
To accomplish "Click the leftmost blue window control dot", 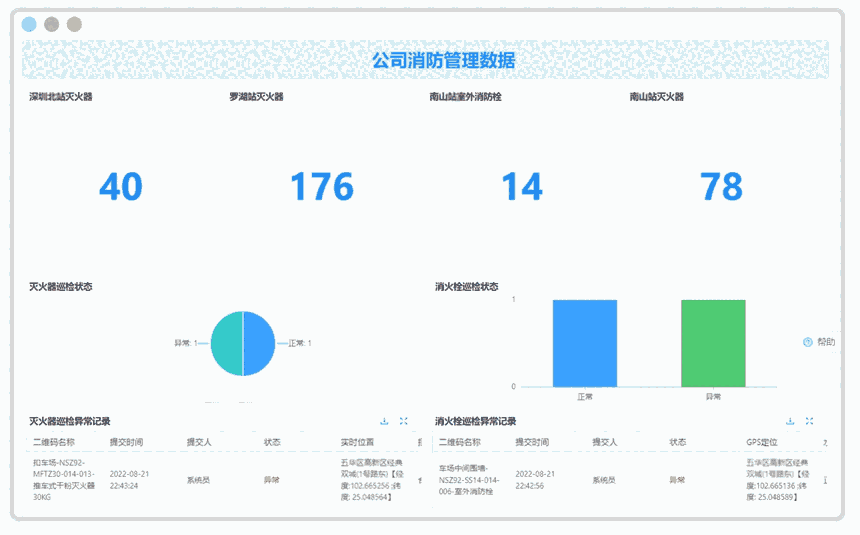I will coord(29,24).
